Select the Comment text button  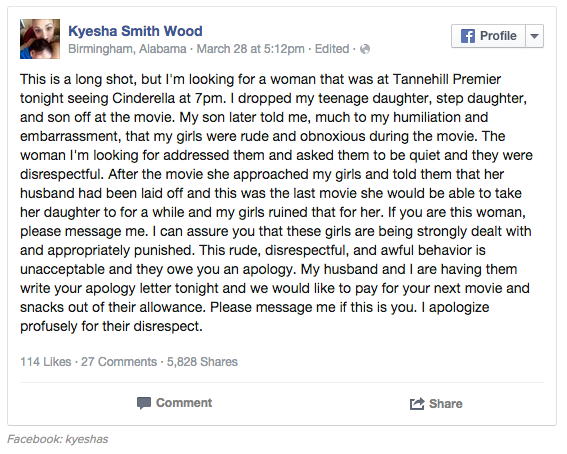184,403
